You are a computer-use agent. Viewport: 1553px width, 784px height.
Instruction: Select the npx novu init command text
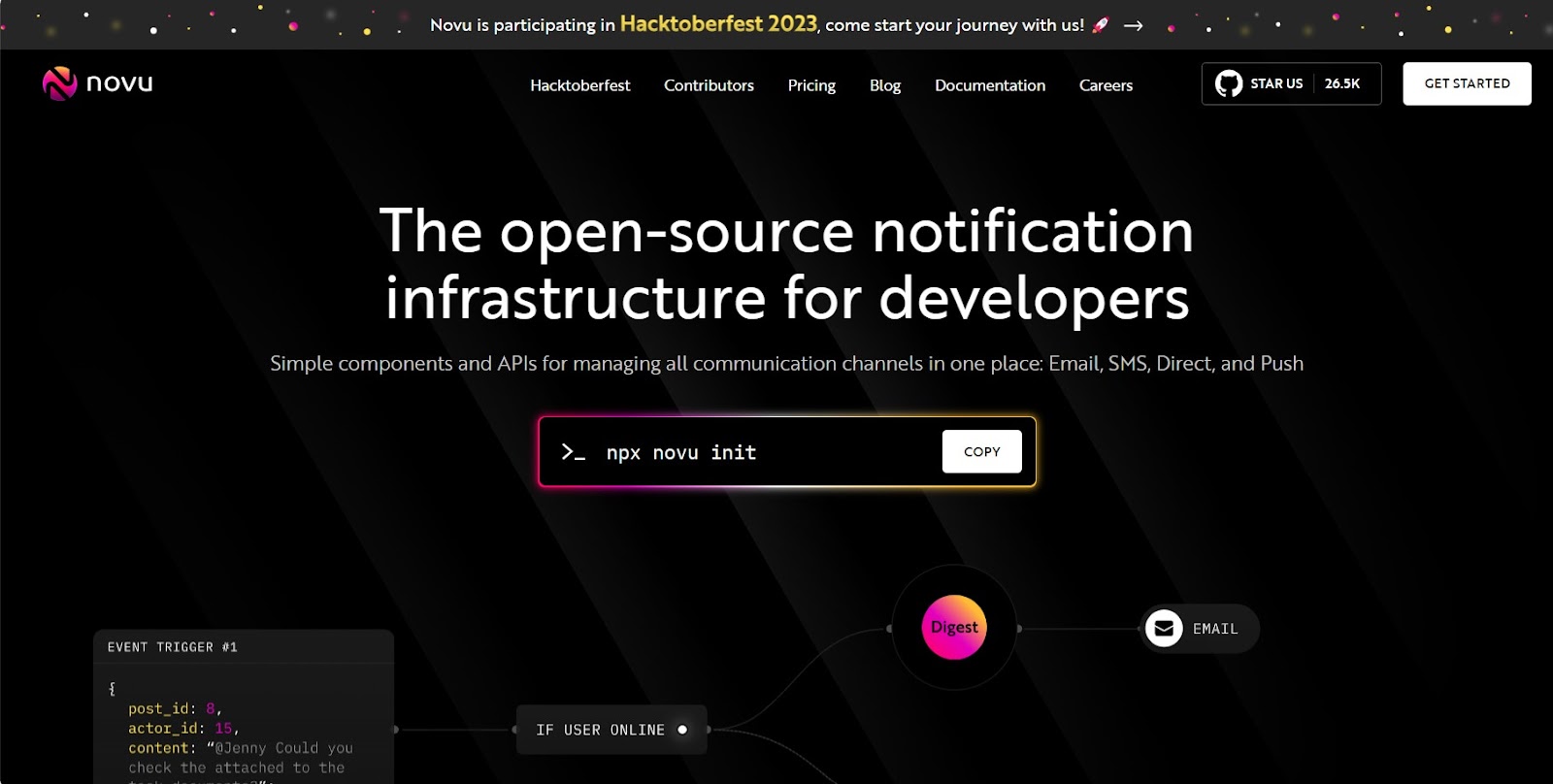tap(680, 453)
